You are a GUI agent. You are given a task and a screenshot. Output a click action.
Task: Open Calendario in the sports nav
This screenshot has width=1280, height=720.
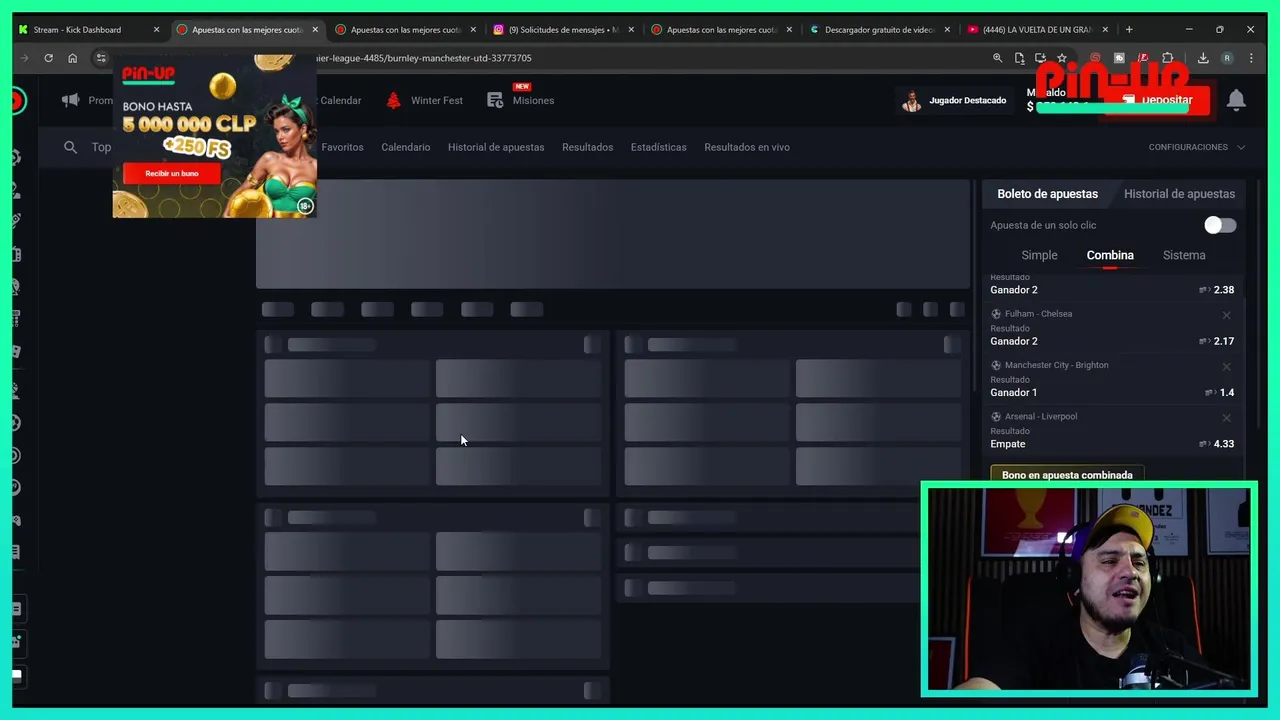pyautogui.click(x=405, y=147)
